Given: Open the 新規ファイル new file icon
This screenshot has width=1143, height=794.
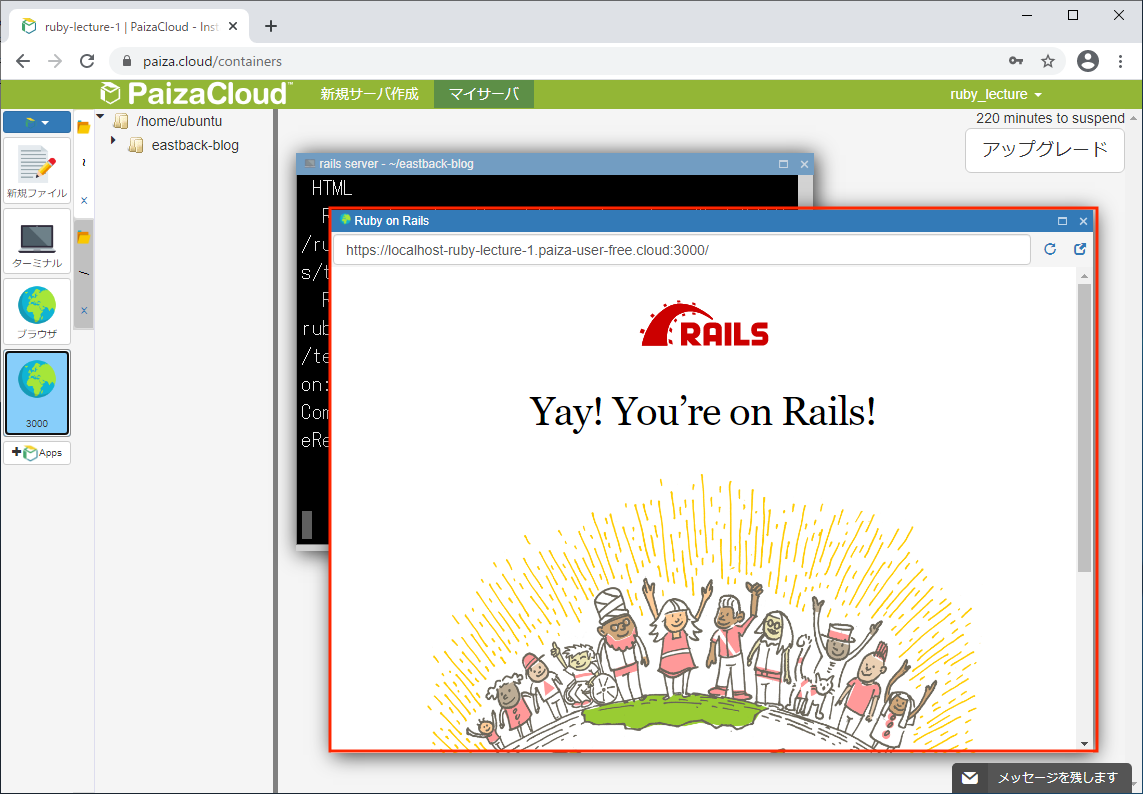Looking at the screenshot, I should point(37,171).
